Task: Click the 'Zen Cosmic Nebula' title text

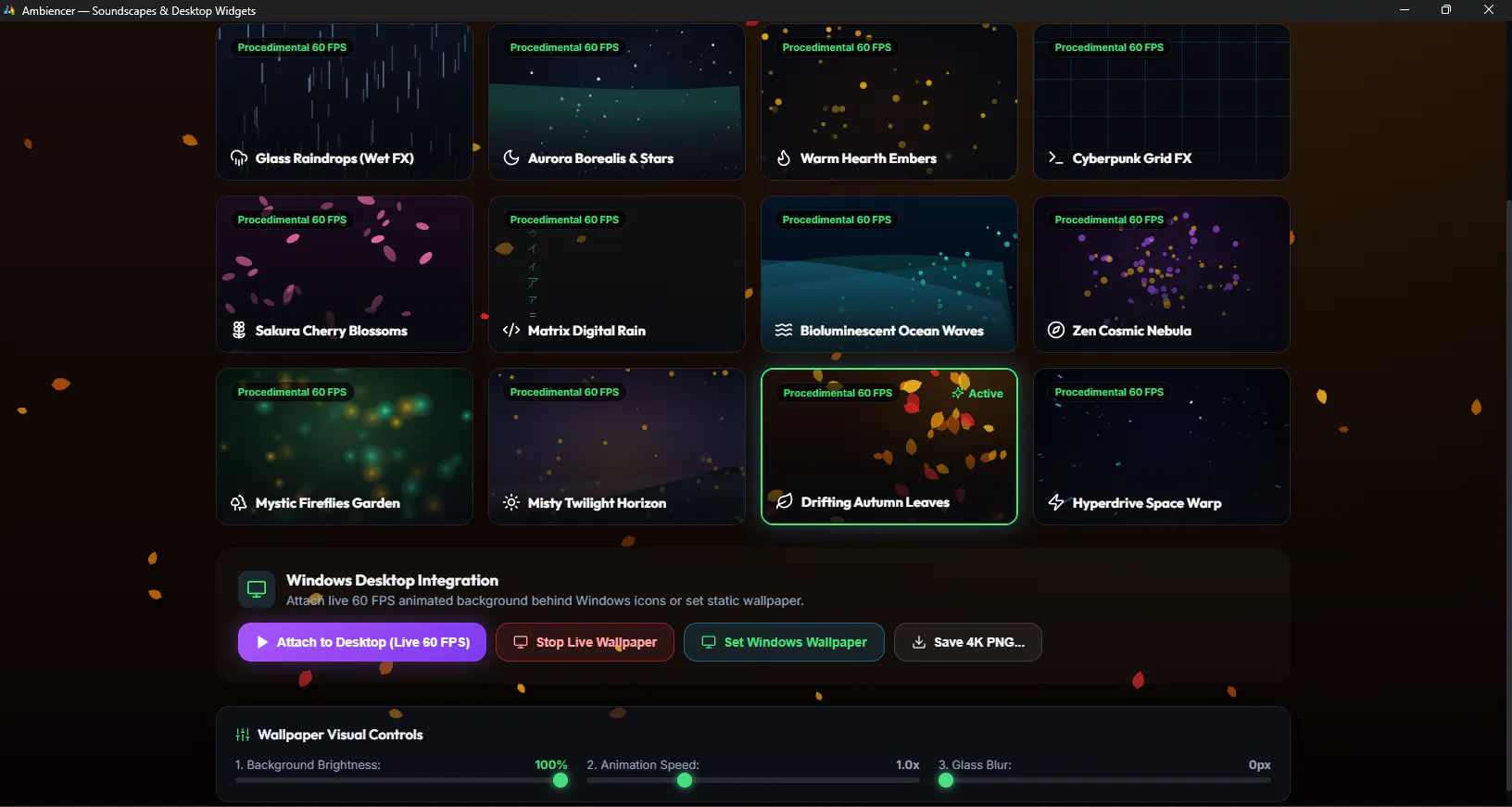Action: [1132, 331]
